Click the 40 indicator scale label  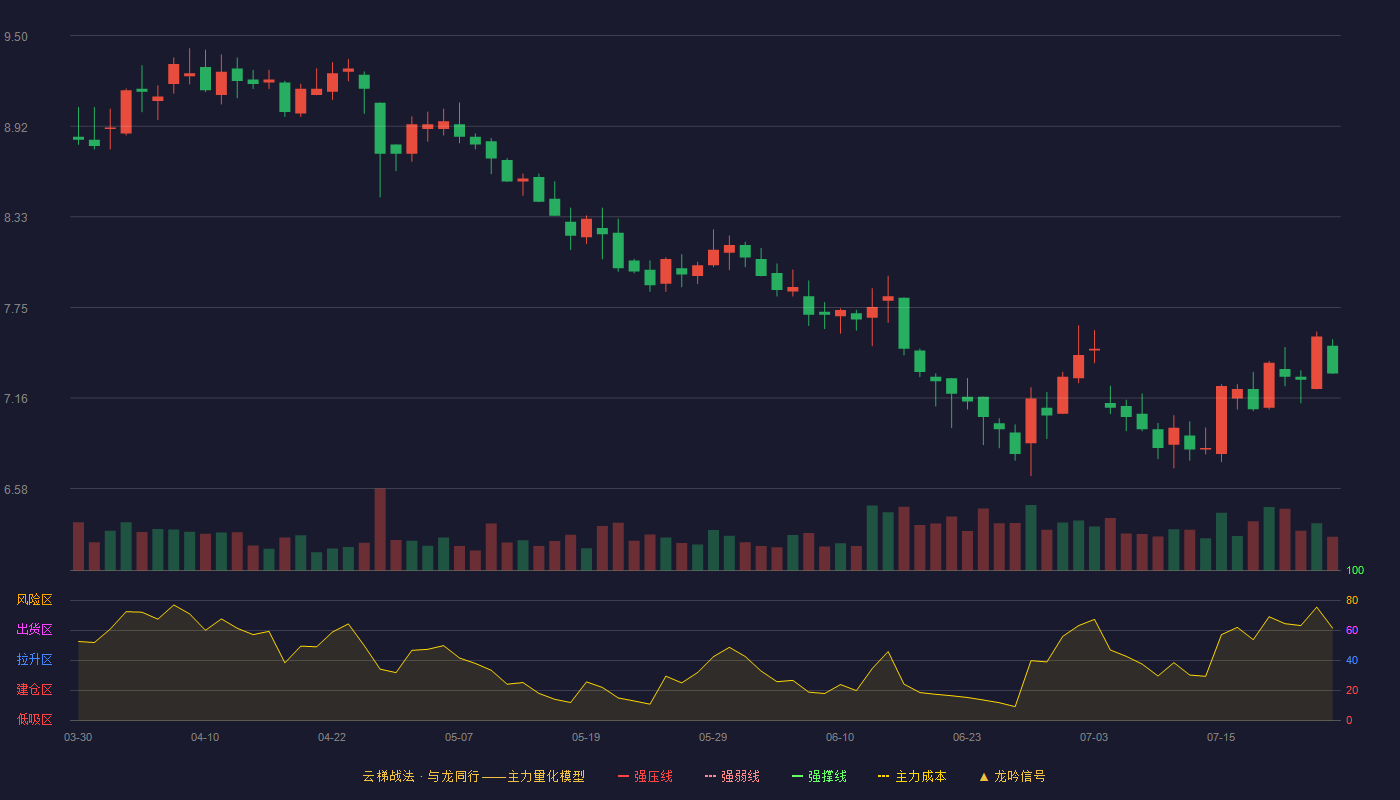click(1352, 660)
